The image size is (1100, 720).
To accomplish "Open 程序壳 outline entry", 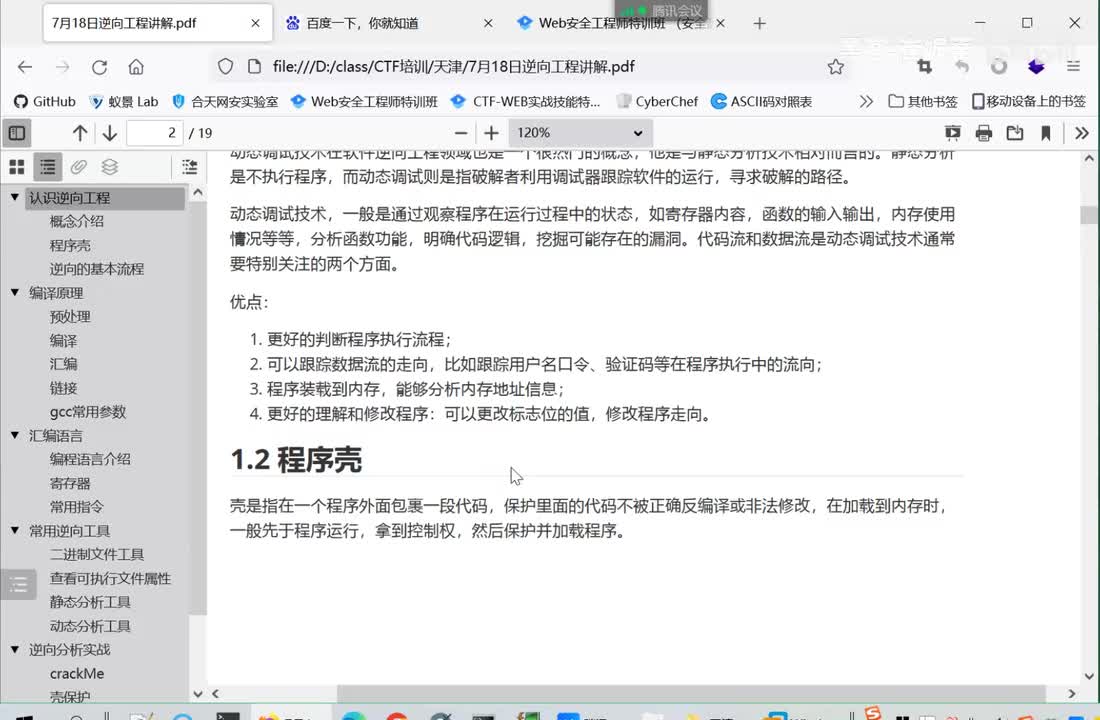I will (x=70, y=246).
